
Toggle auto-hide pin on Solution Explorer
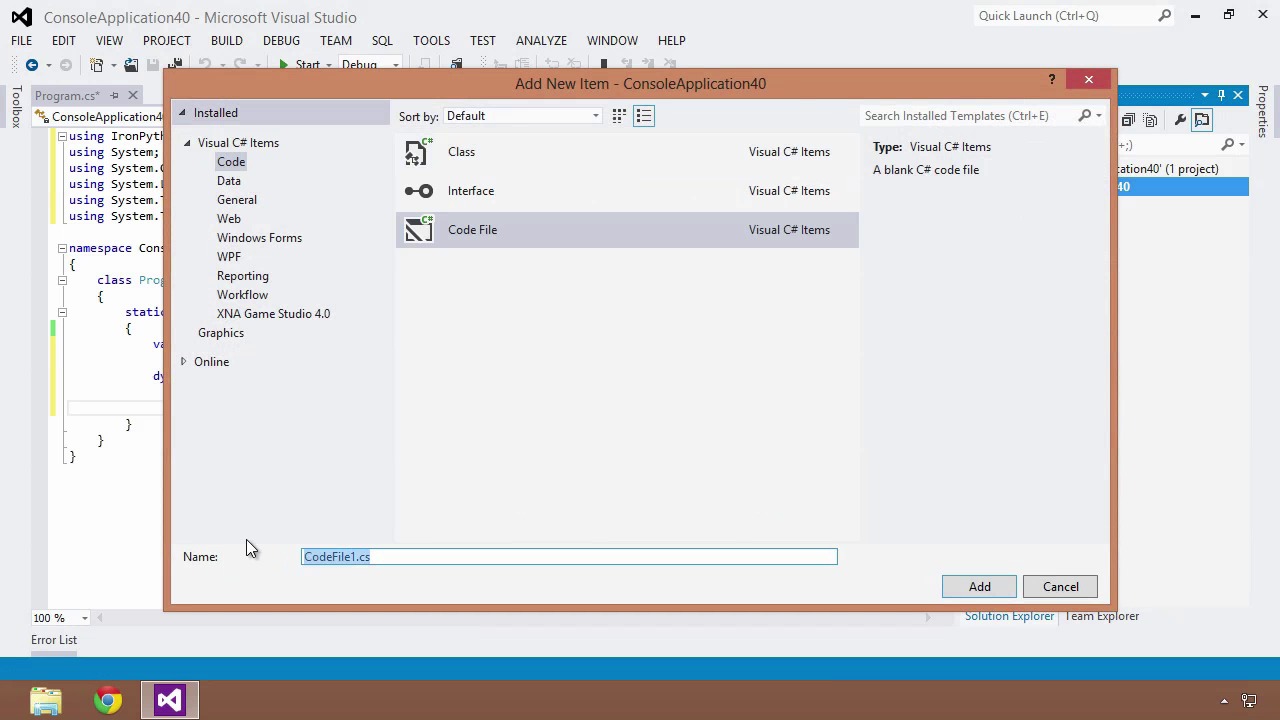(x=1221, y=96)
